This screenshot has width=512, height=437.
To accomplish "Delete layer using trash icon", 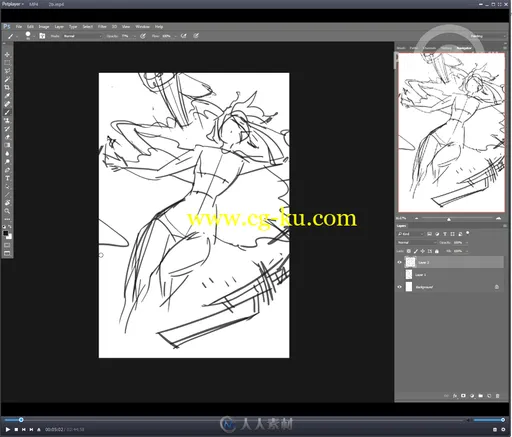I will pos(497,396).
